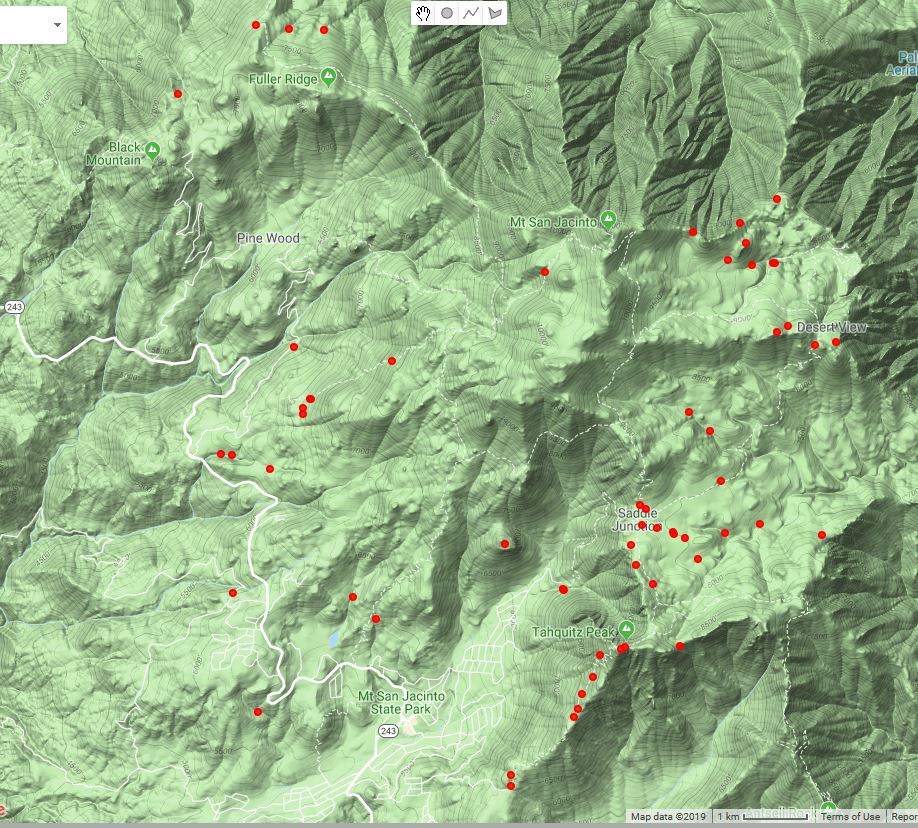Open the Terms of Use link
Screen dimensions: 918x828
850,817
